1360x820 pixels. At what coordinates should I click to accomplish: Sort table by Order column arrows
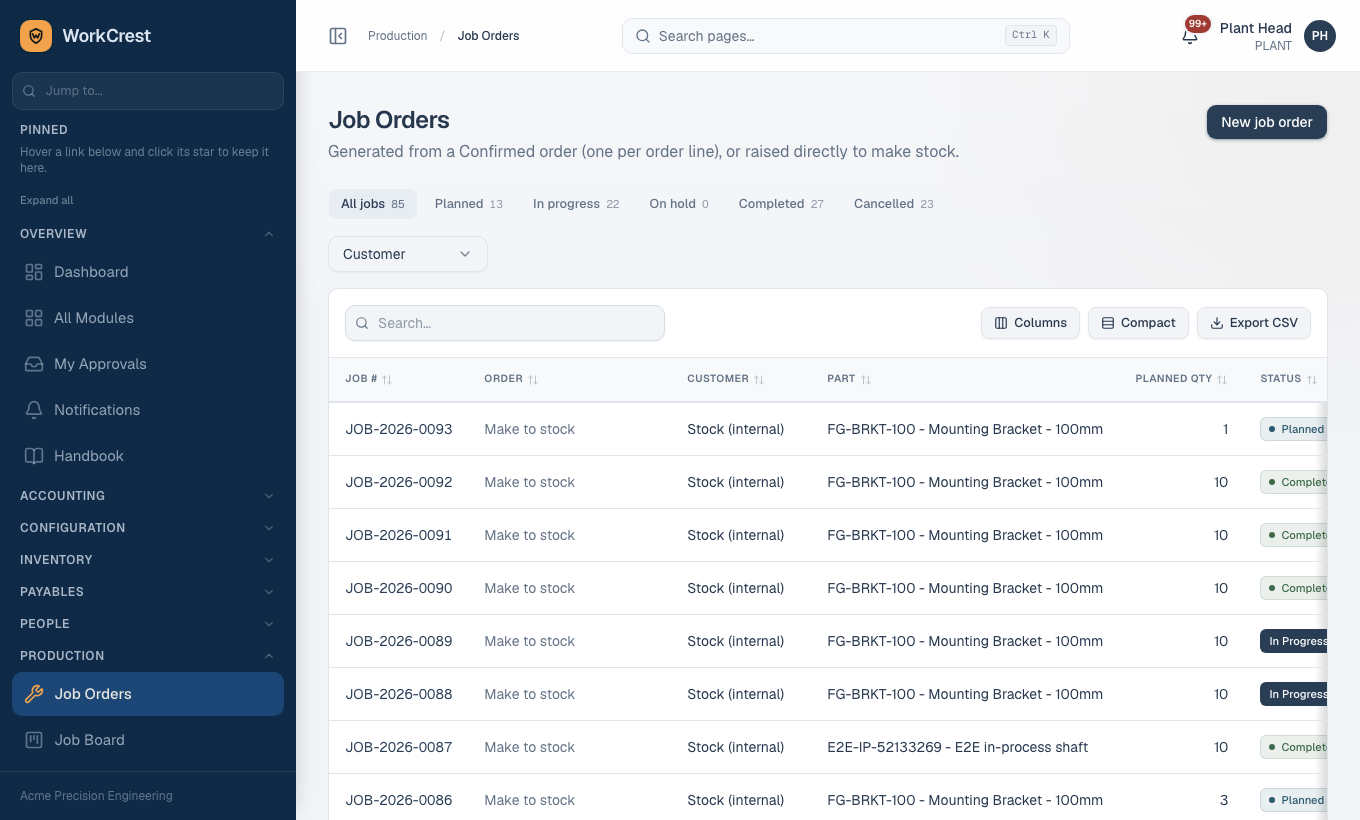click(x=533, y=380)
